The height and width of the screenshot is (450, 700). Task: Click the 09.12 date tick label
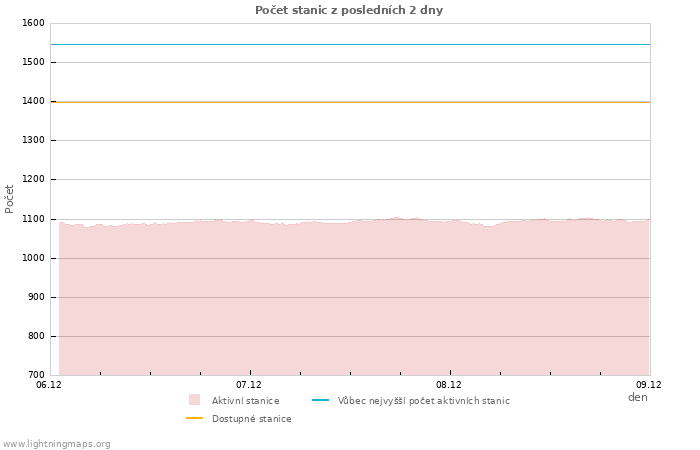pos(649,384)
